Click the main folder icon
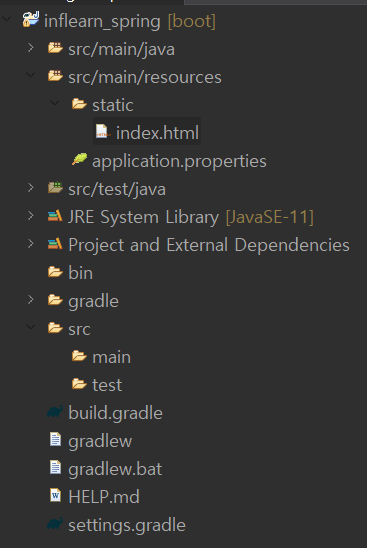The height and width of the screenshot is (548, 367). coord(79,356)
